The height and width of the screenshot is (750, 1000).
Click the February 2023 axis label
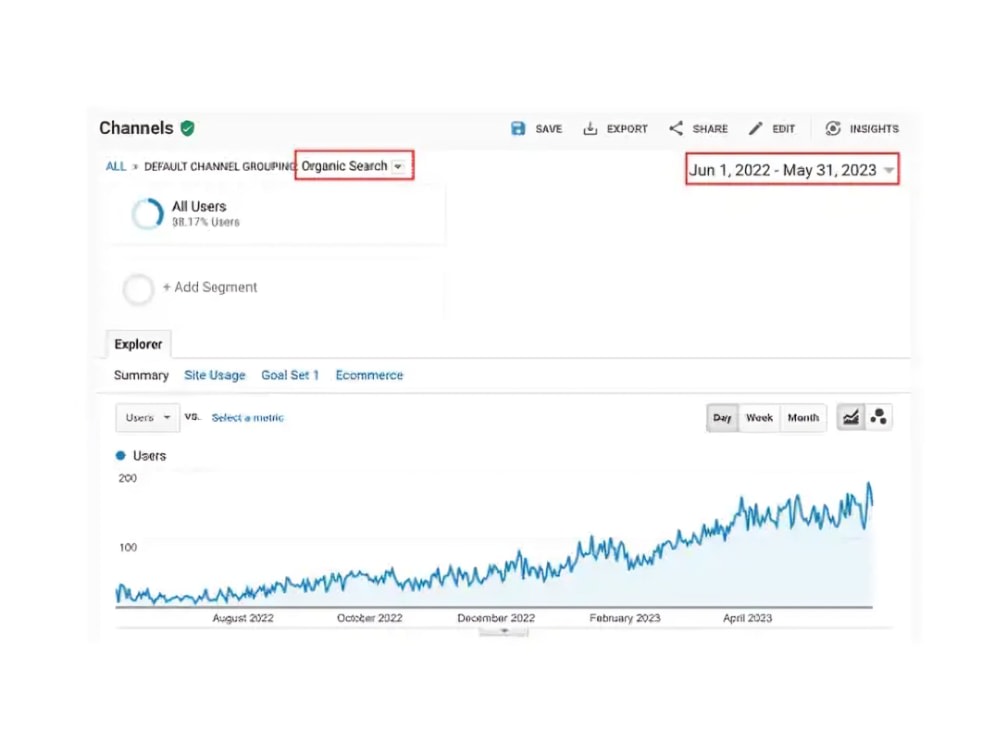coord(625,618)
